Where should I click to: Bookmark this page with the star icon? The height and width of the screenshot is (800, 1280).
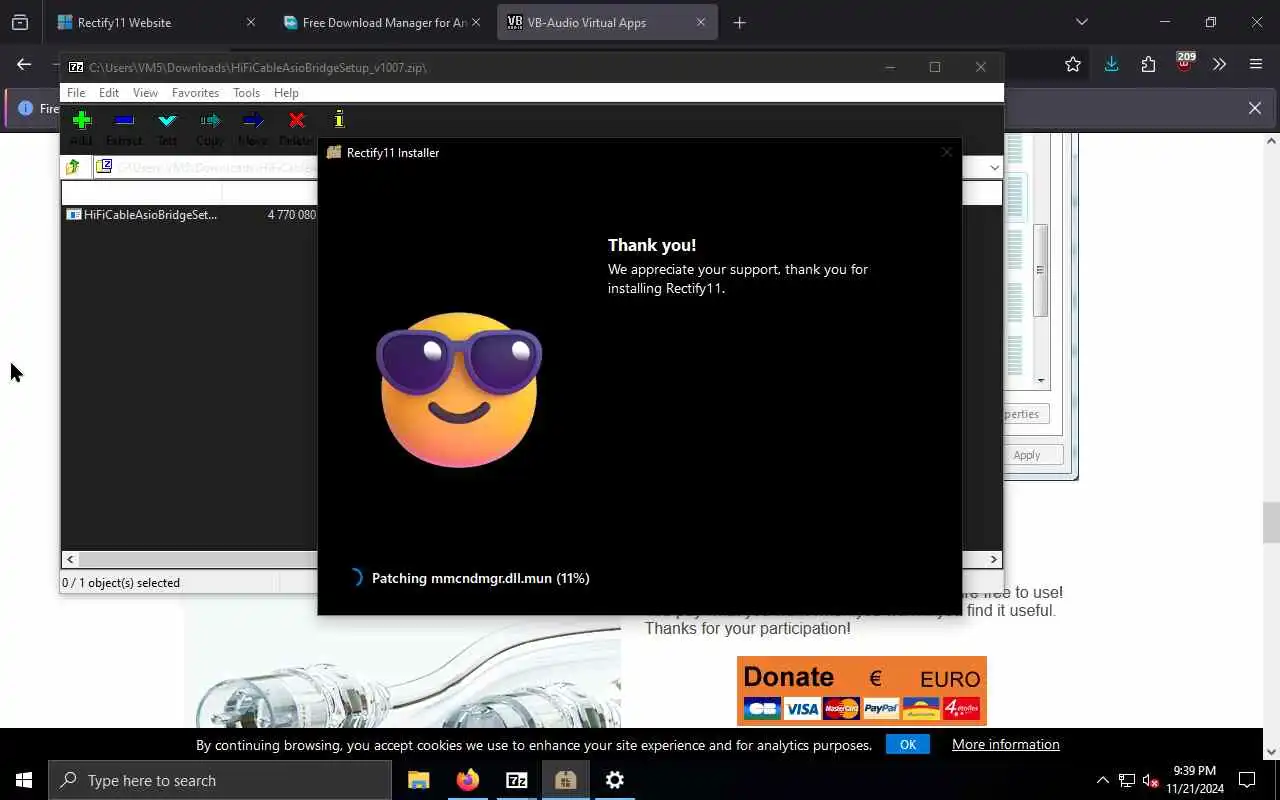coord(1073,65)
